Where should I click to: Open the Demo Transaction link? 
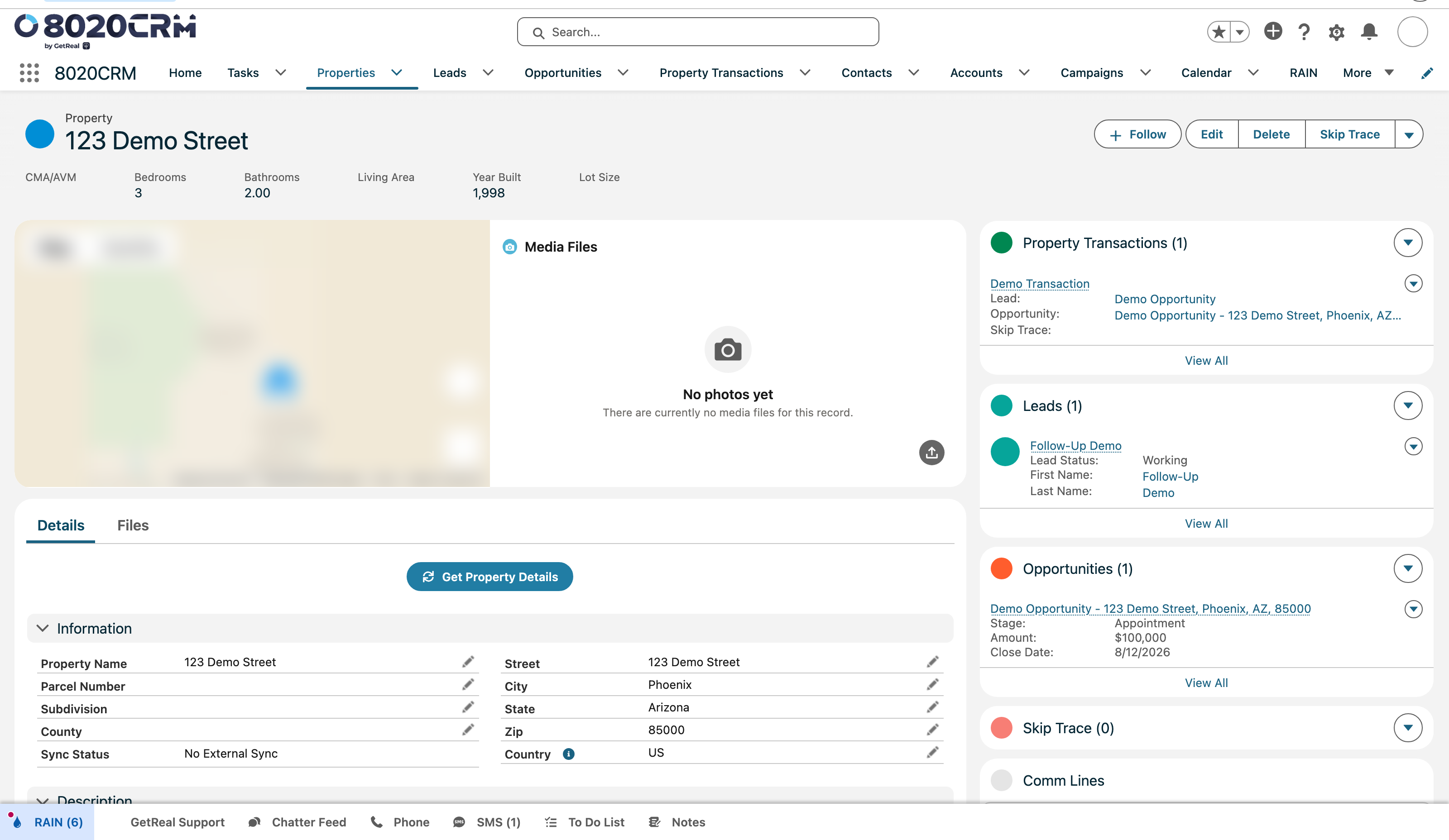pos(1040,283)
